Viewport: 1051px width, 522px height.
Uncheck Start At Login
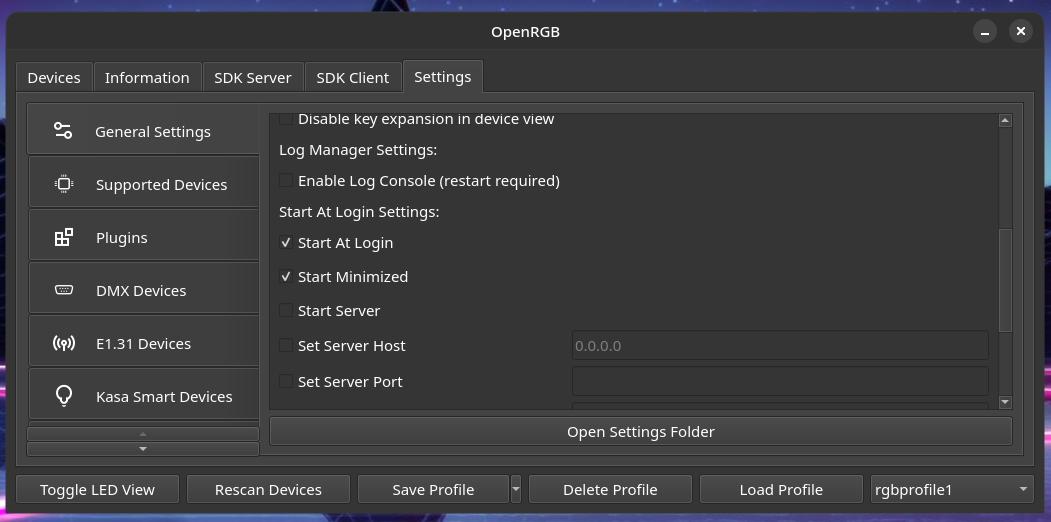286,243
